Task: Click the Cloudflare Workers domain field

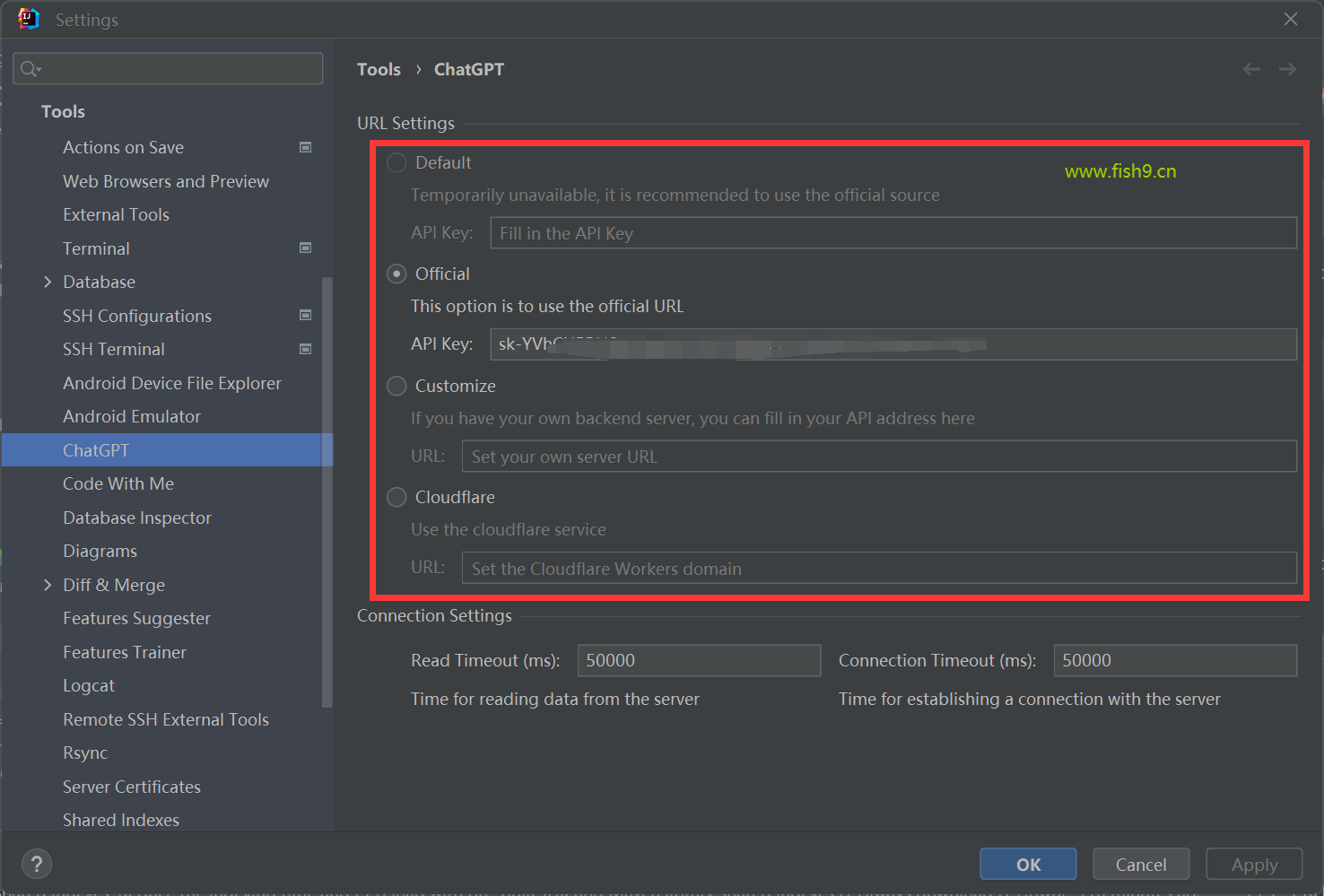Action: pyautogui.click(x=879, y=568)
